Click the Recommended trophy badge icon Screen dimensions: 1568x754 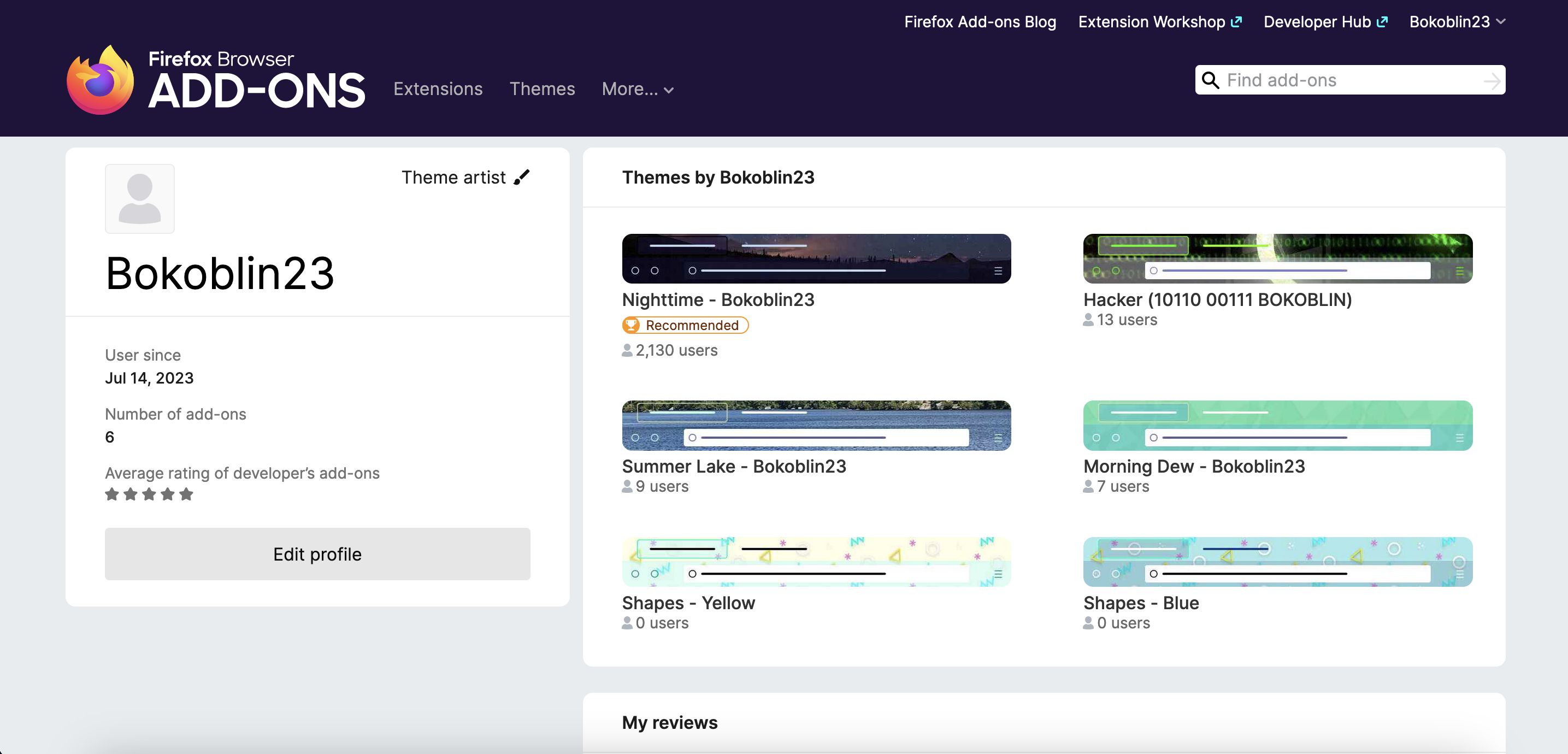(632, 325)
